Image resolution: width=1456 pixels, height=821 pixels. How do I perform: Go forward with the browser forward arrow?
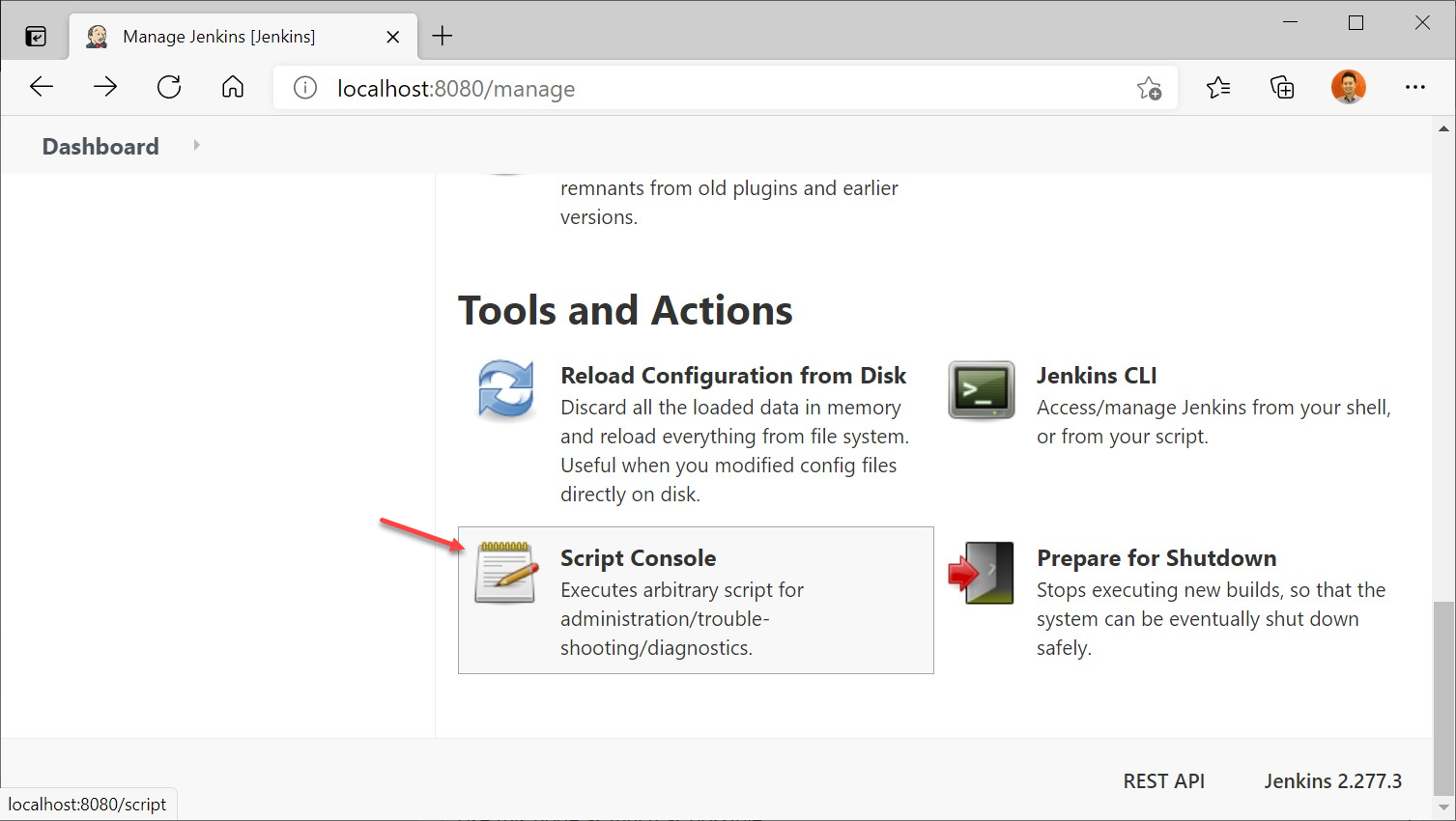point(105,88)
